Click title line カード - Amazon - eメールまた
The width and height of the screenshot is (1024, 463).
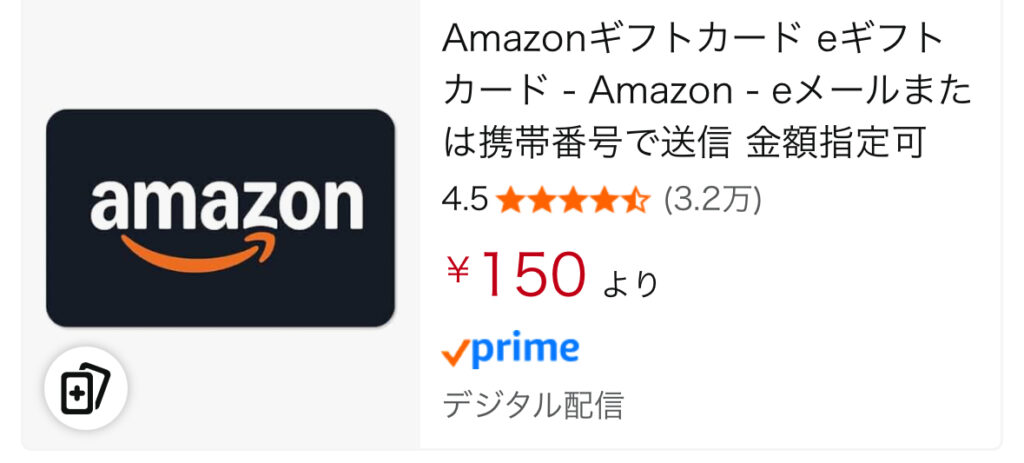coord(707,92)
